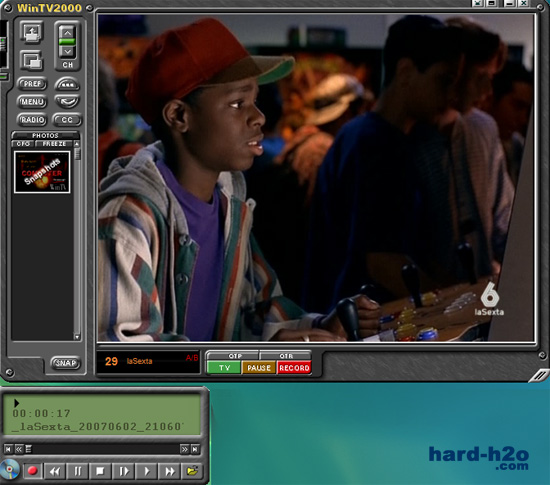The image size is (550, 485).
Task: Open preferences with the PREF button
Action: tap(32, 83)
